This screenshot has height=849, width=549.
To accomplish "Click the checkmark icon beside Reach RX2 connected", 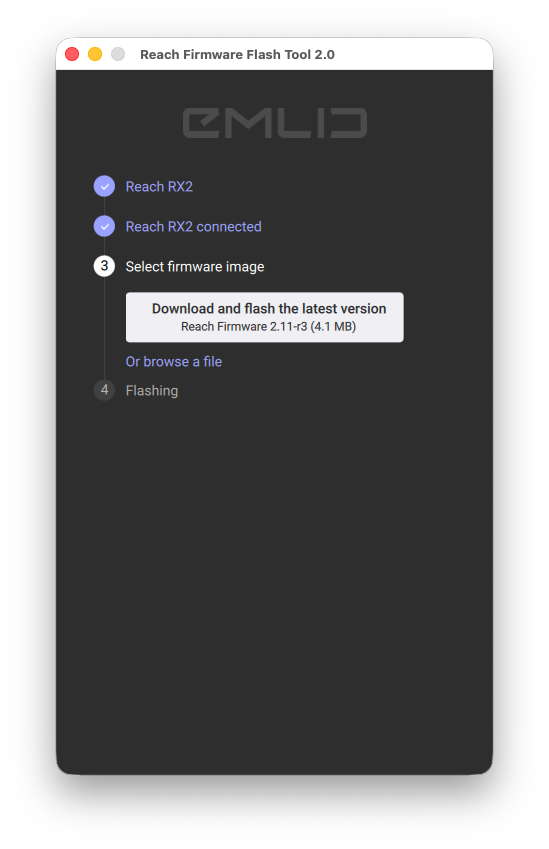I will coord(104,226).
